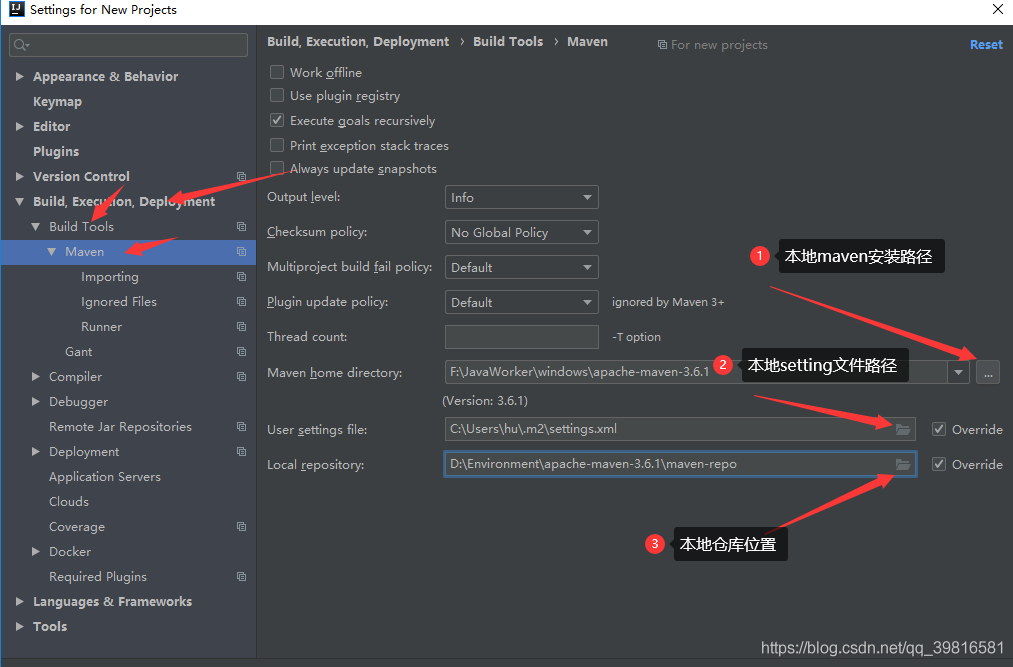
Task: Open Multiproject build fail policy dropdown
Action: (521, 267)
